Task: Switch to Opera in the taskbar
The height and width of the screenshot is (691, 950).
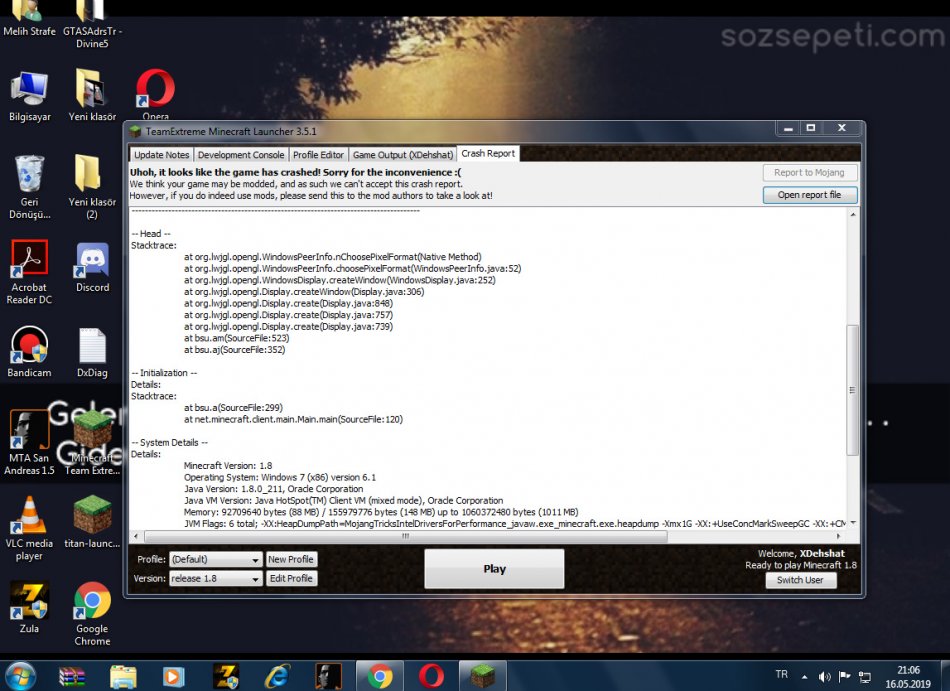Action: pos(431,676)
